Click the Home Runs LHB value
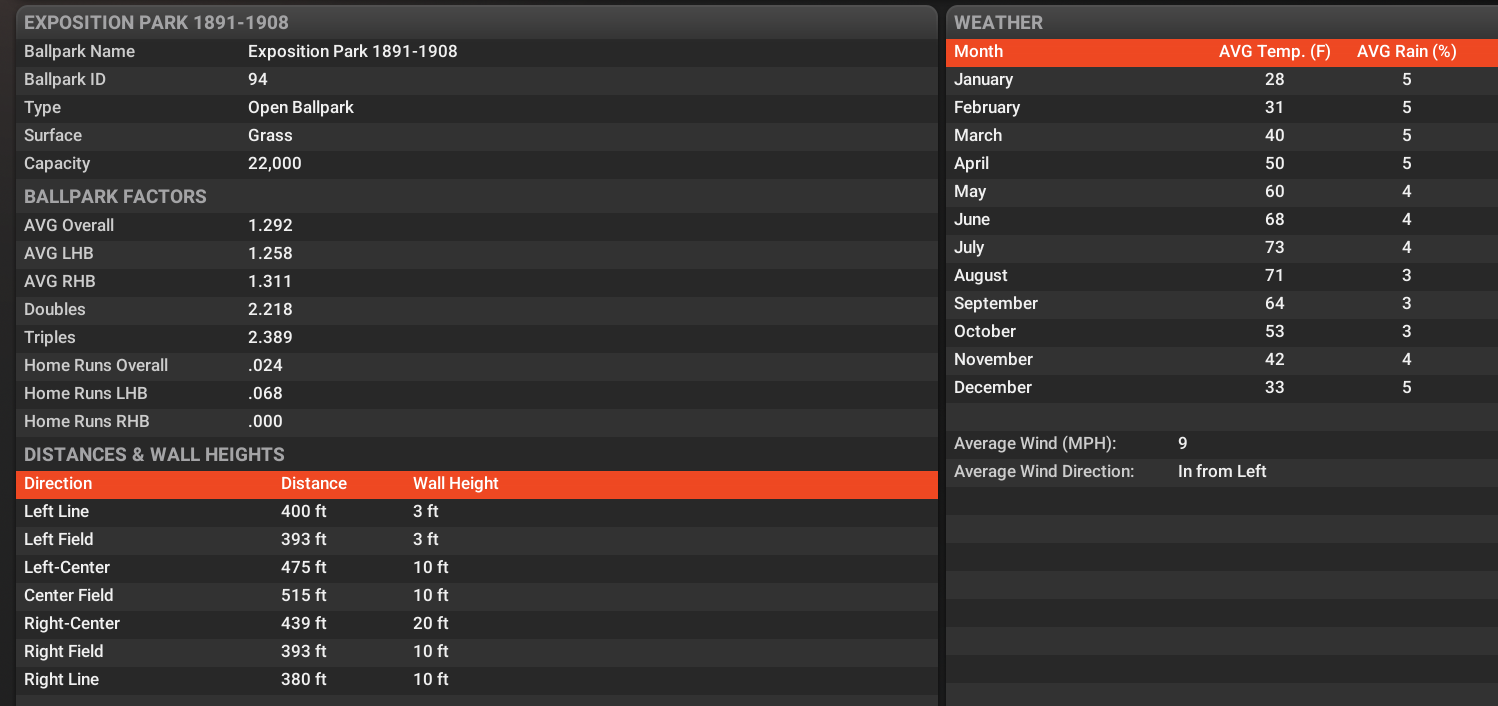1498x706 pixels. tap(265, 394)
